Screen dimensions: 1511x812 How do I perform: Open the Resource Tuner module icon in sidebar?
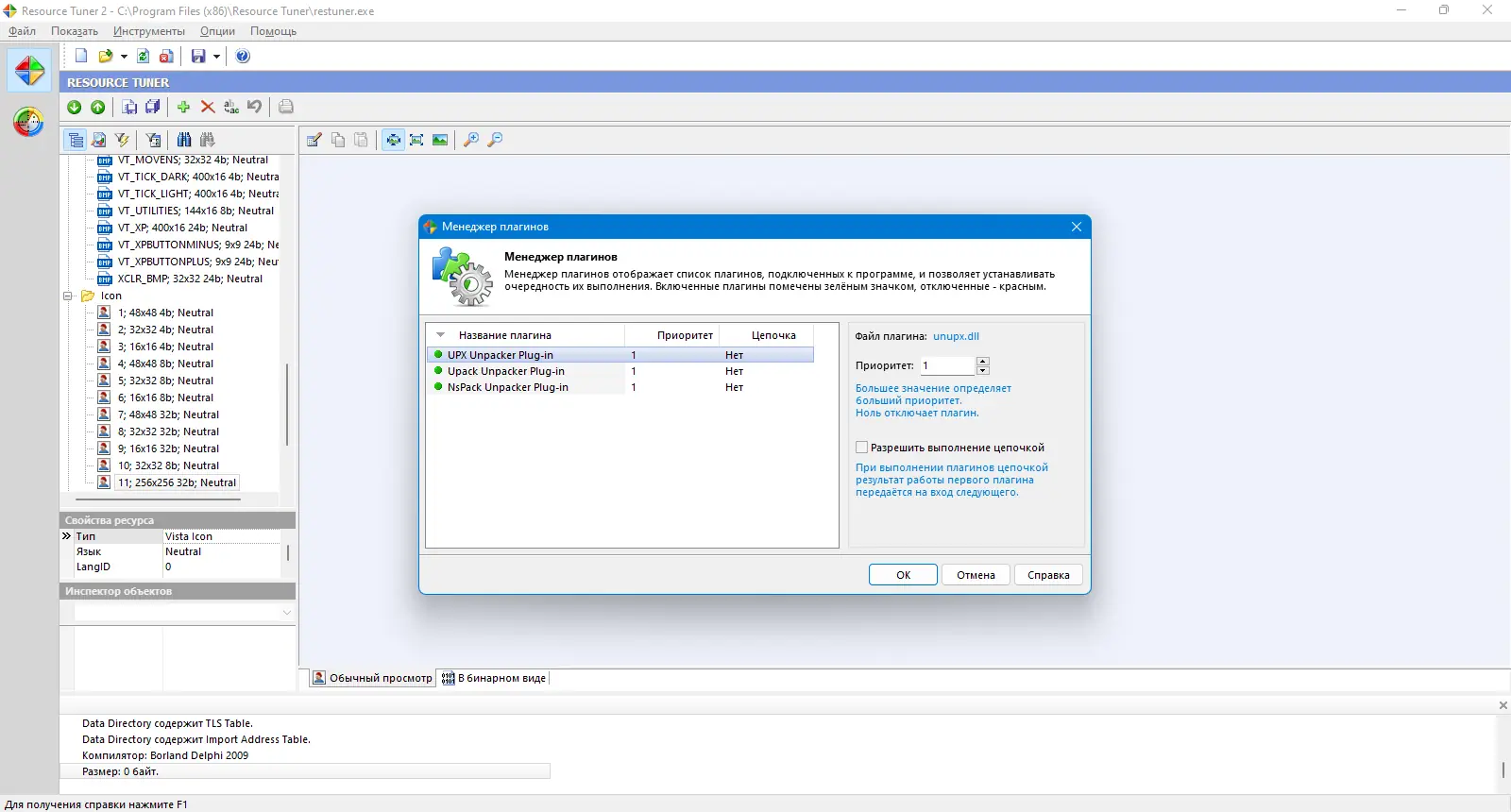pyautogui.click(x=29, y=71)
